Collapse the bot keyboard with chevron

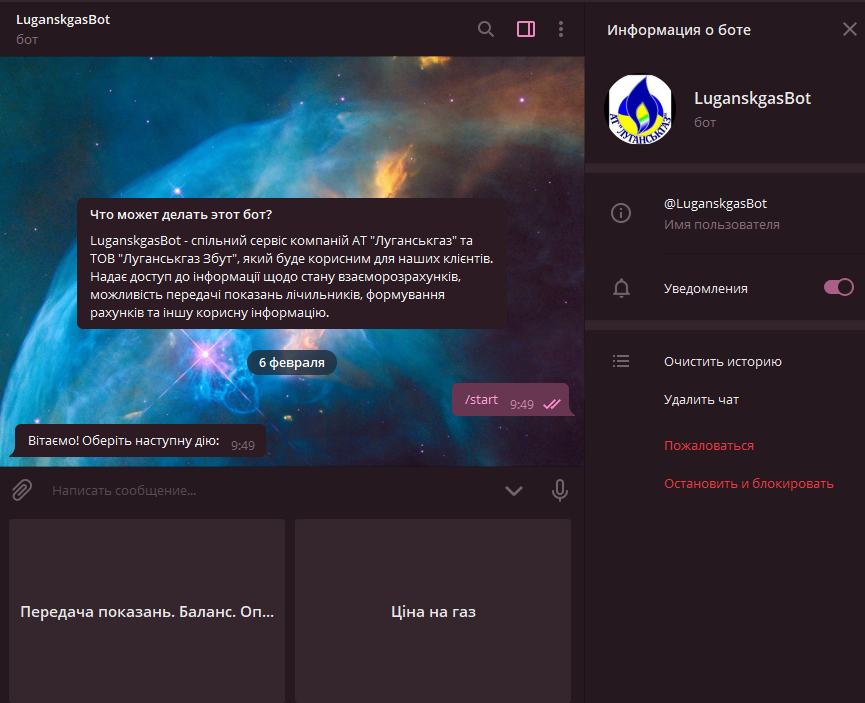coord(514,490)
